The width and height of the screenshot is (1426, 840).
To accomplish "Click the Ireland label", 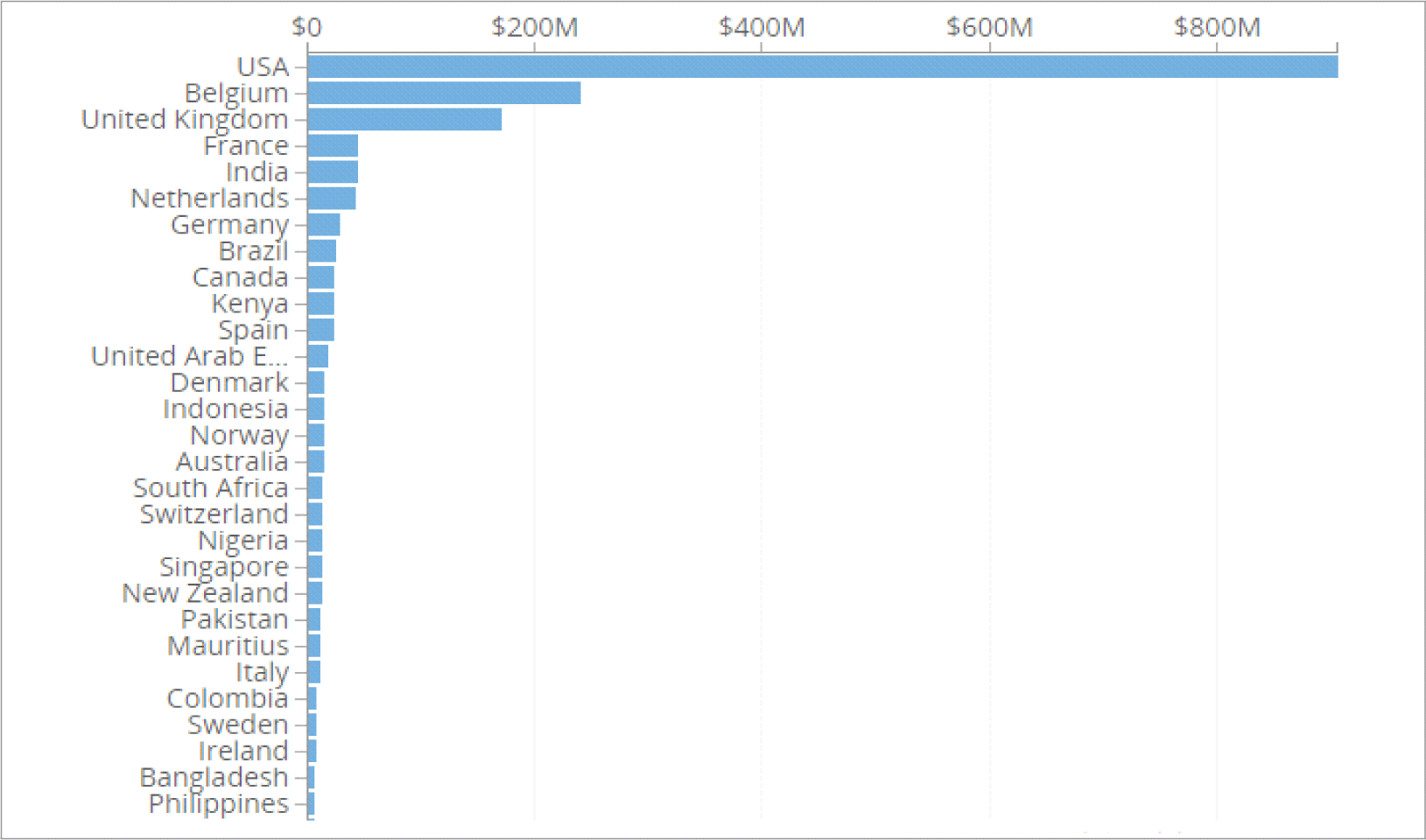I will pos(243,750).
